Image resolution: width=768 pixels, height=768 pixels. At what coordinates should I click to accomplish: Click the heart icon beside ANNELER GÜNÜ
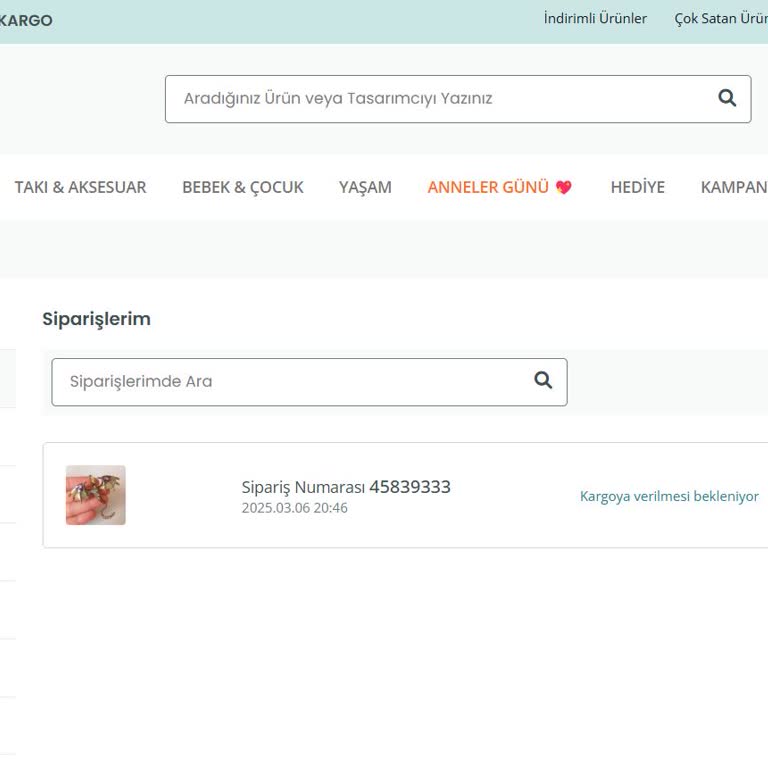tap(563, 187)
